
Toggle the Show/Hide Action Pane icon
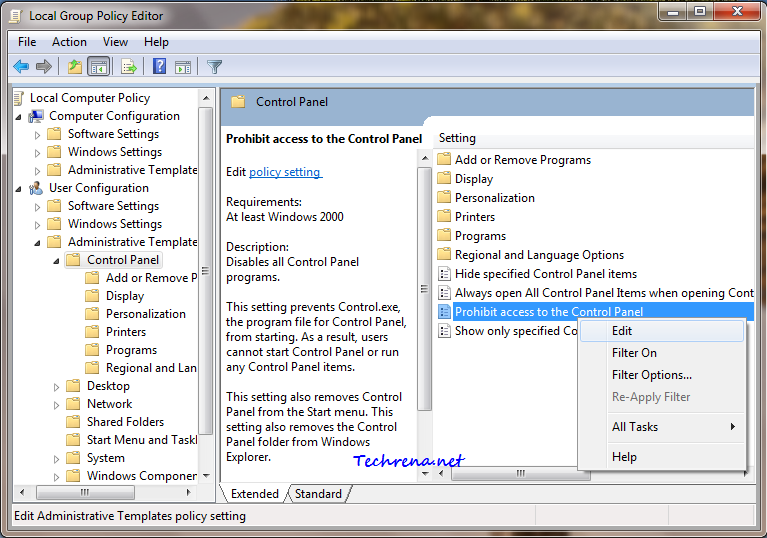click(x=183, y=67)
